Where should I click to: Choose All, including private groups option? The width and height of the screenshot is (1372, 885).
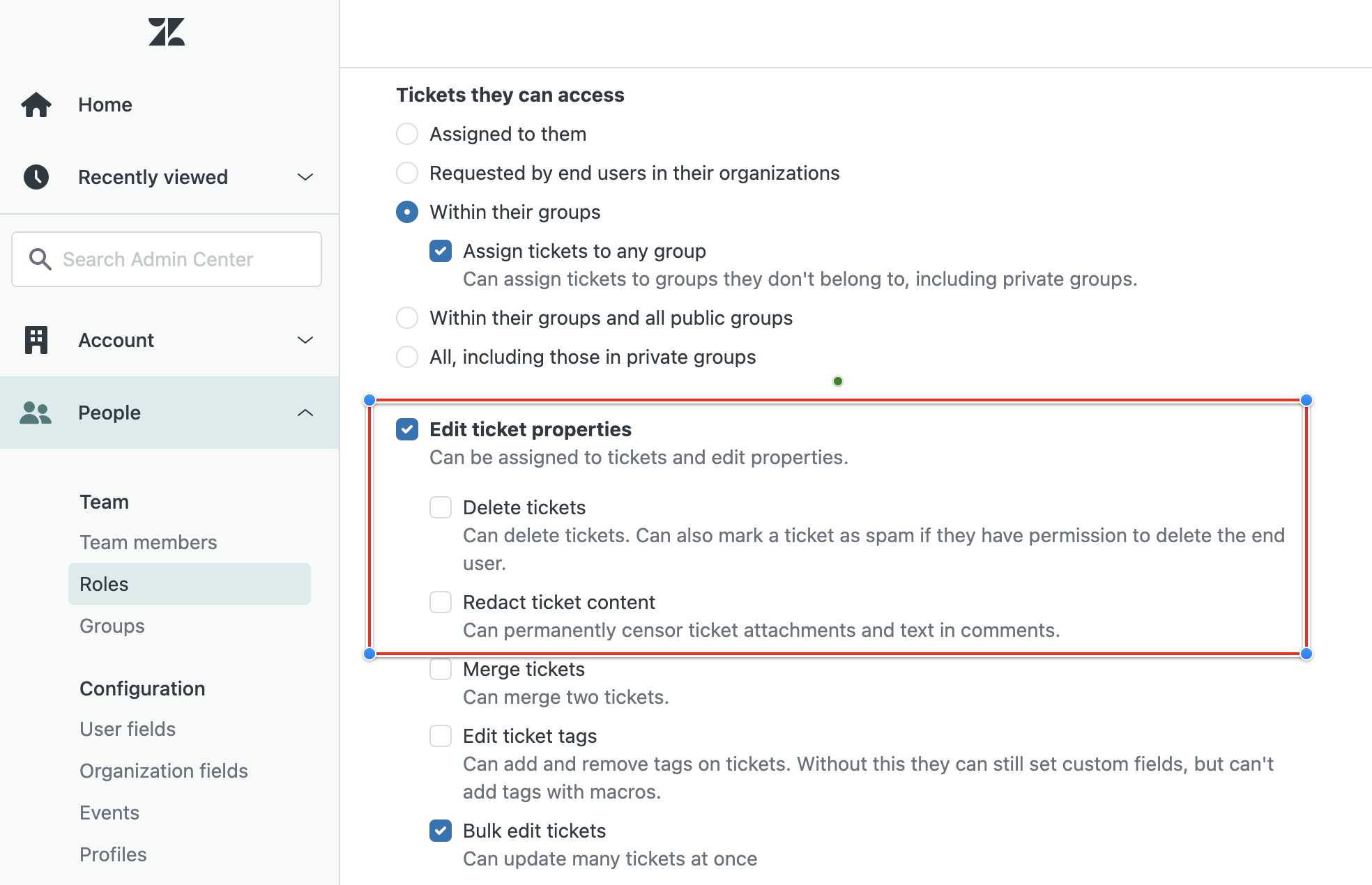click(407, 357)
